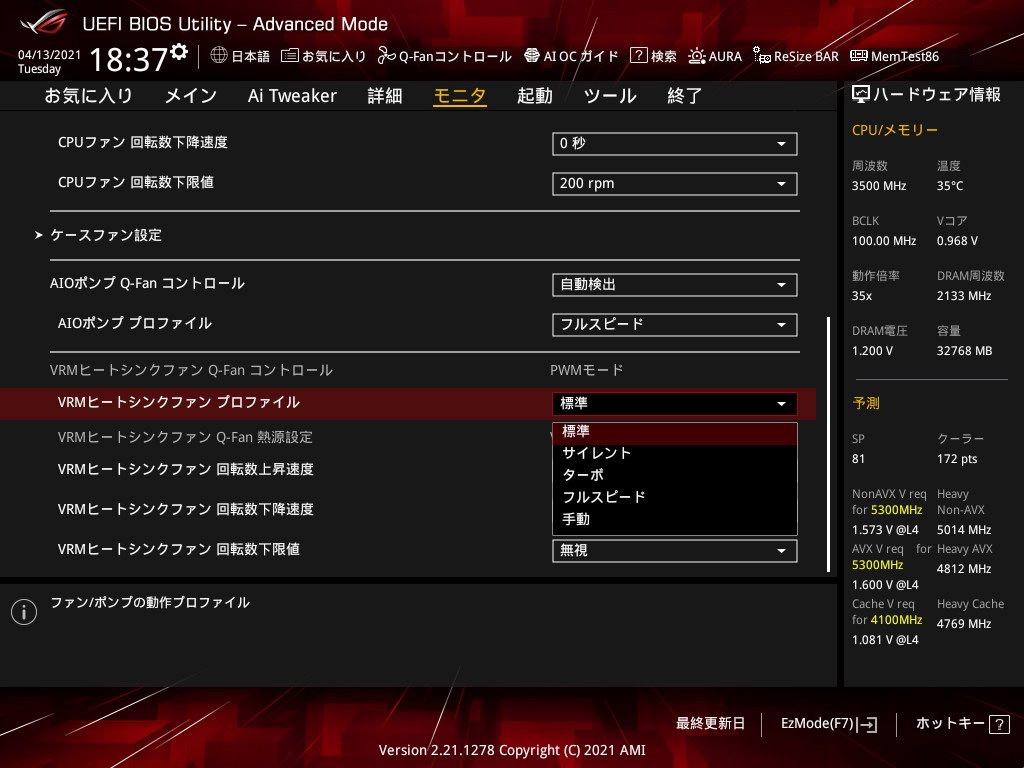
Task: Click the ホットキー label
Action: 950,724
